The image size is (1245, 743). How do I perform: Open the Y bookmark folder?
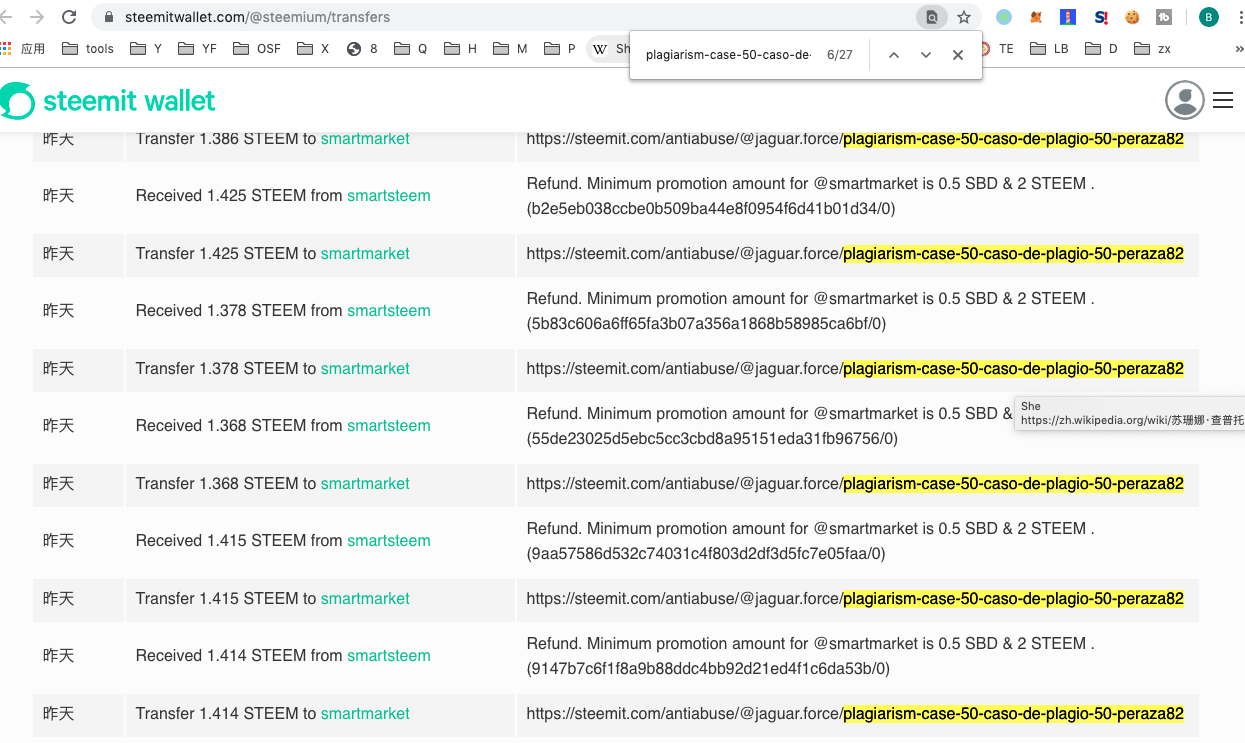(x=146, y=48)
